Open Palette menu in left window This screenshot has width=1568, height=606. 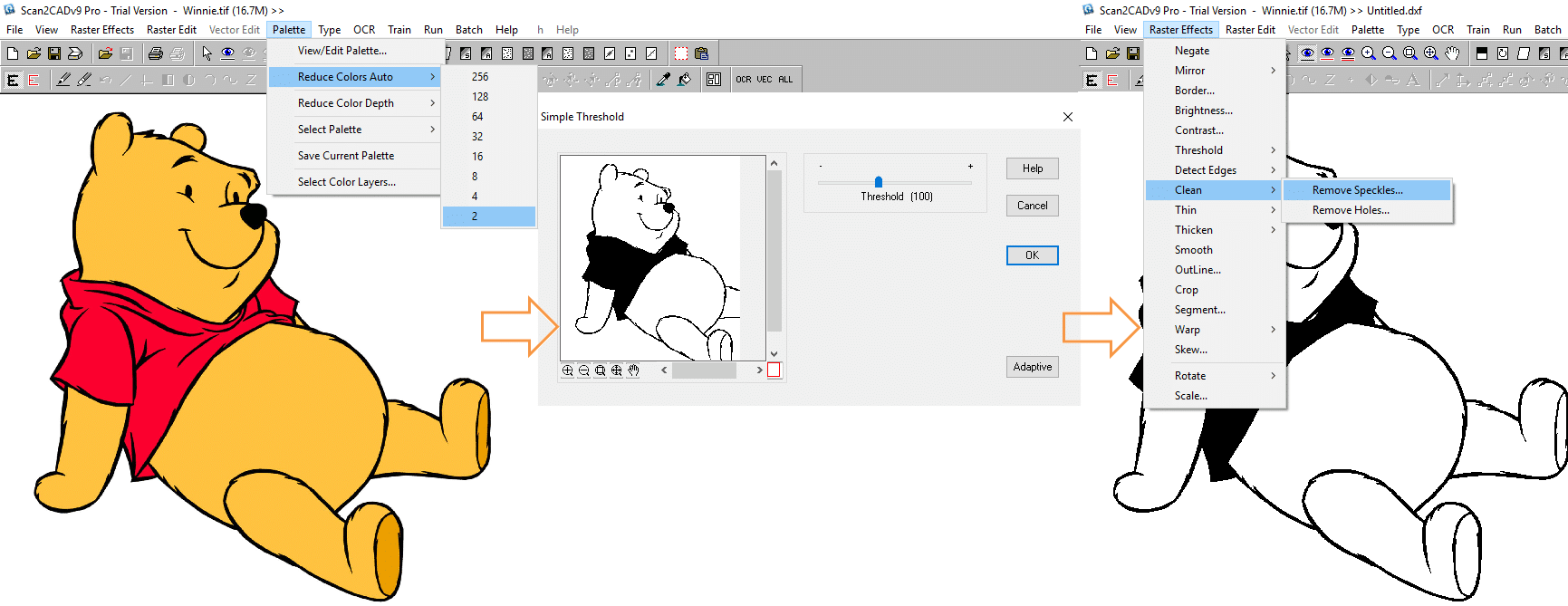pos(289,30)
